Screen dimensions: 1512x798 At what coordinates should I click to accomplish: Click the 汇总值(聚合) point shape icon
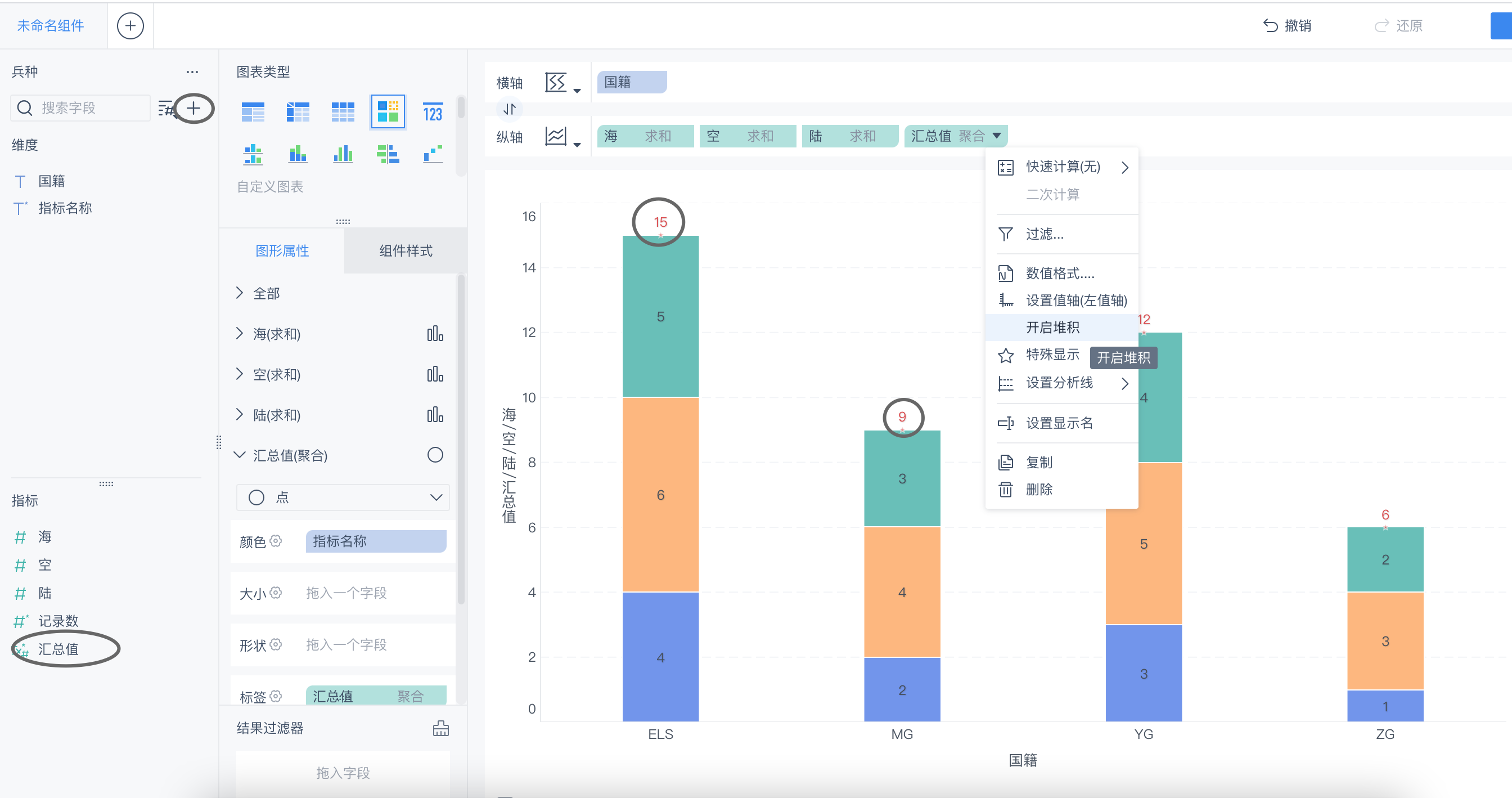click(x=435, y=455)
